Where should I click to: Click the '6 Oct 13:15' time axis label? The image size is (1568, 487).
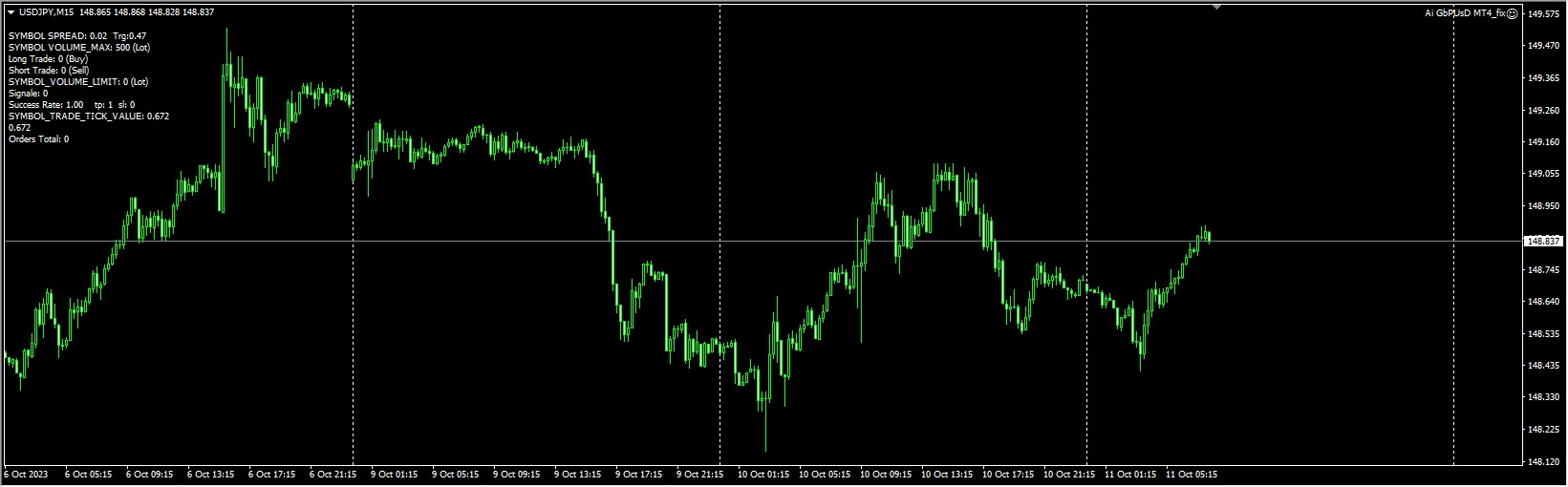tap(211, 474)
